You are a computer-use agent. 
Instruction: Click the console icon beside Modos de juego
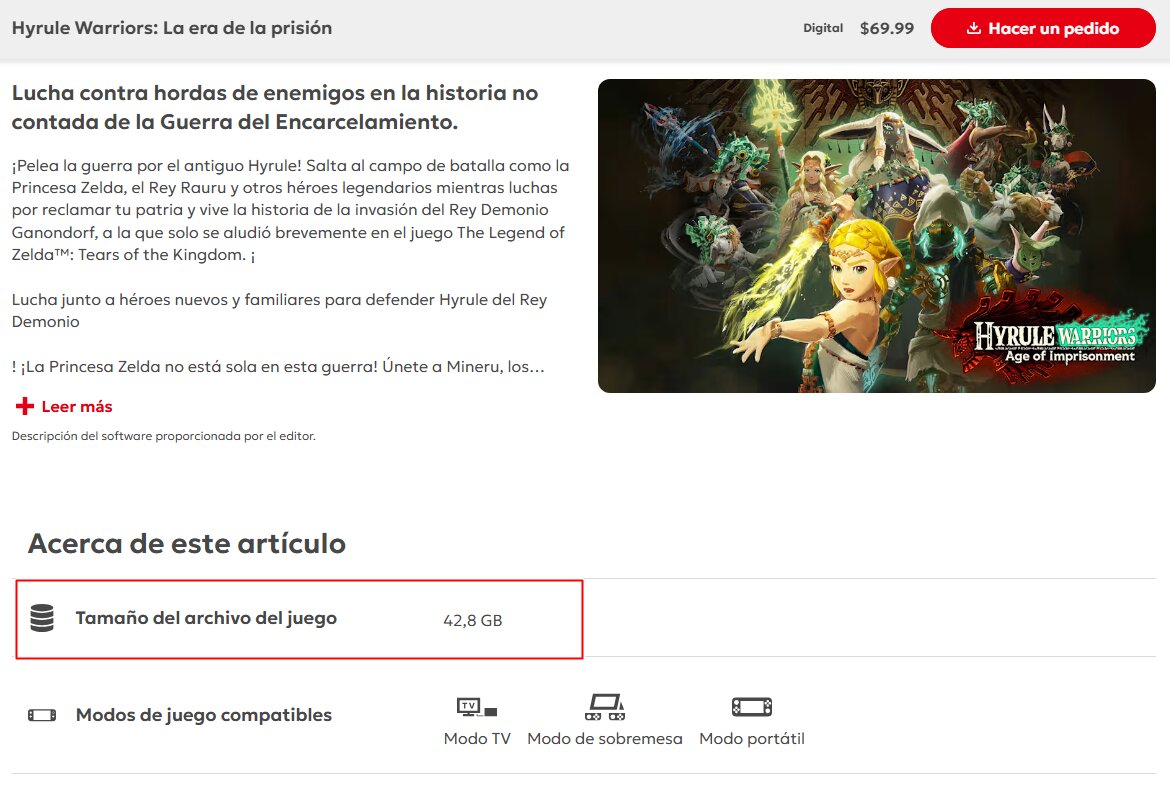point(42,715)
